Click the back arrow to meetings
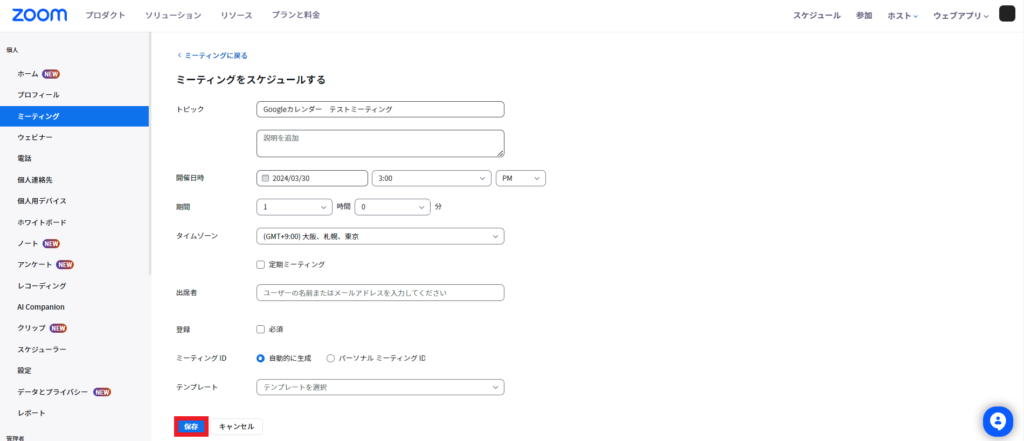 pos(179,56)
